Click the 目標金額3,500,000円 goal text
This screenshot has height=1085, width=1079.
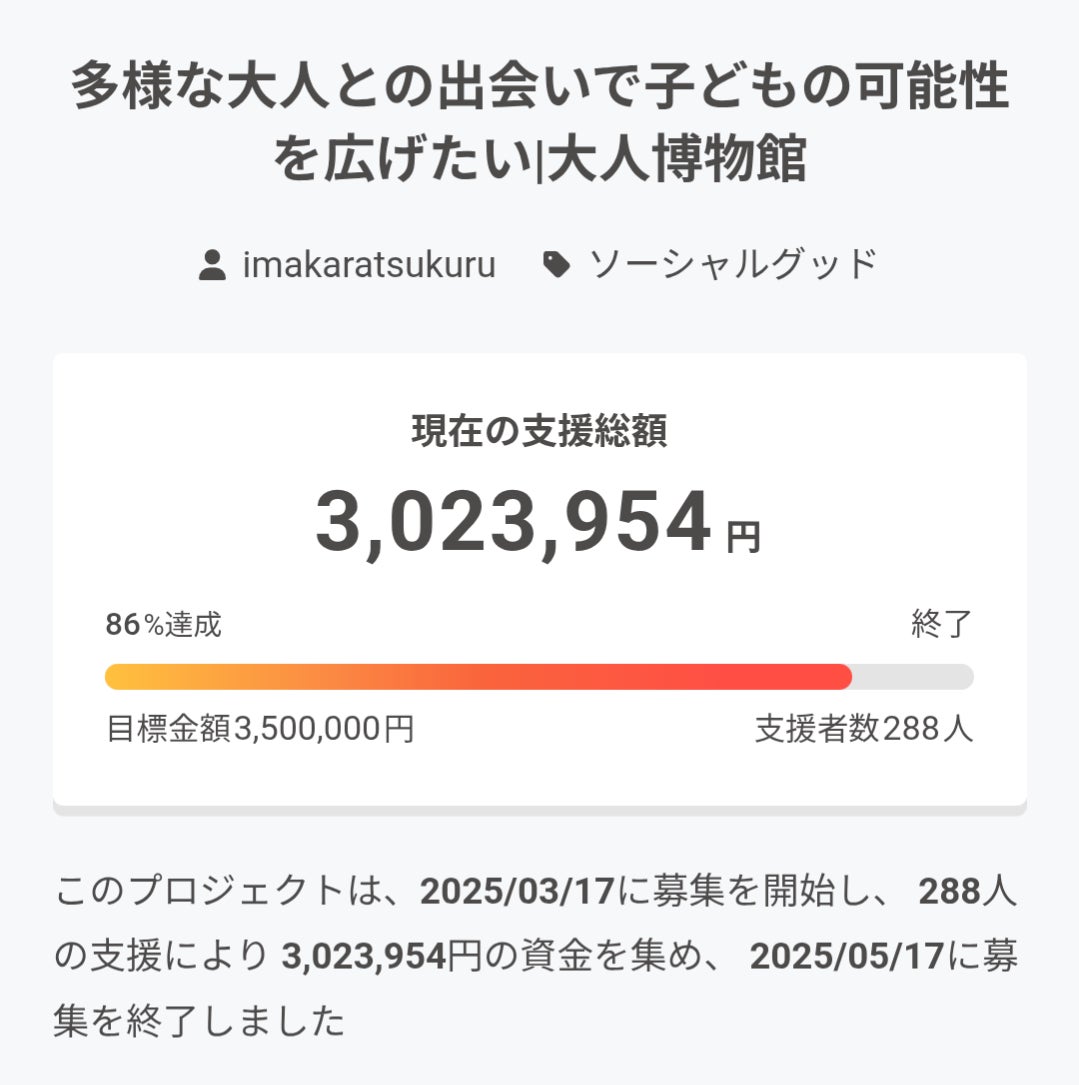click(260, 729)
